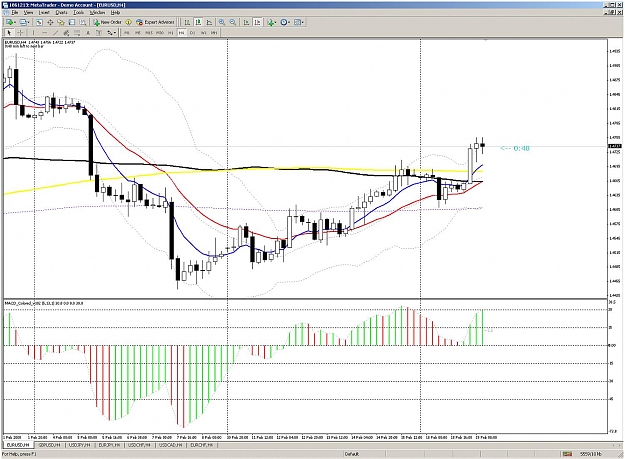Select the Fibonacci retracement tool
The height and width of the screenshot is (459, 625).
click(77, 33)
